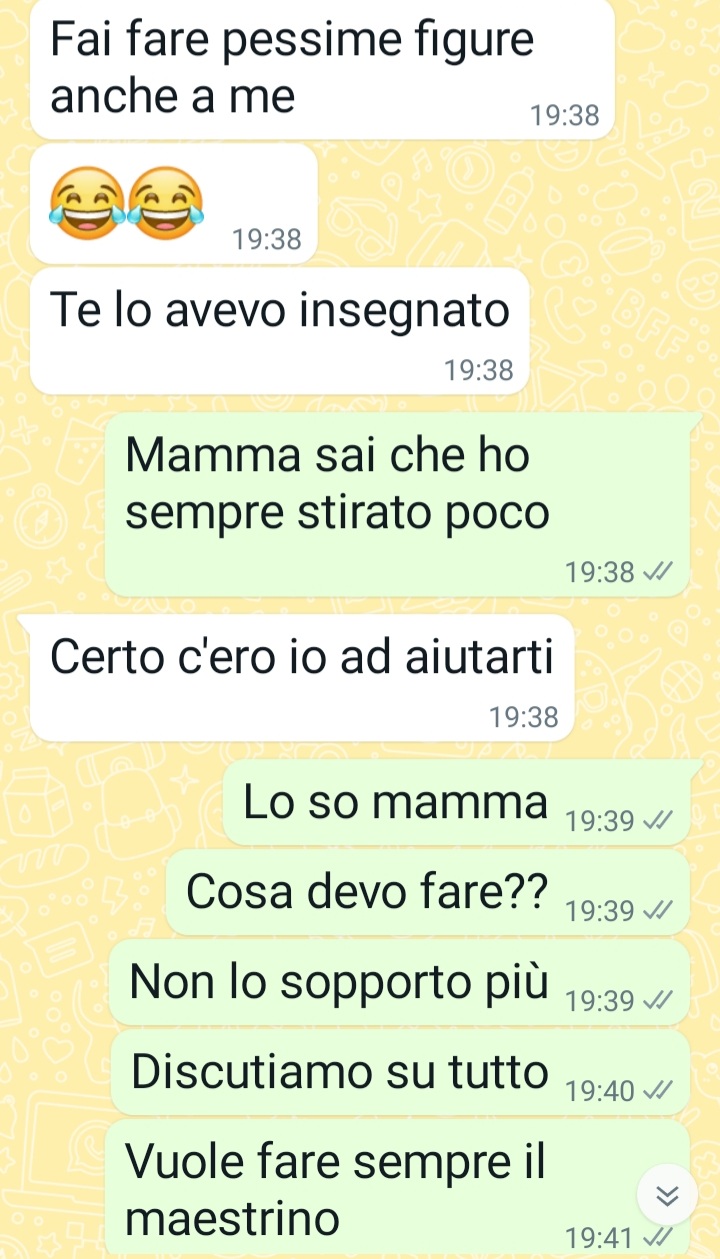
Task: Select the 'Non lo sopporto più' message
Action: (x=400, y=981)
